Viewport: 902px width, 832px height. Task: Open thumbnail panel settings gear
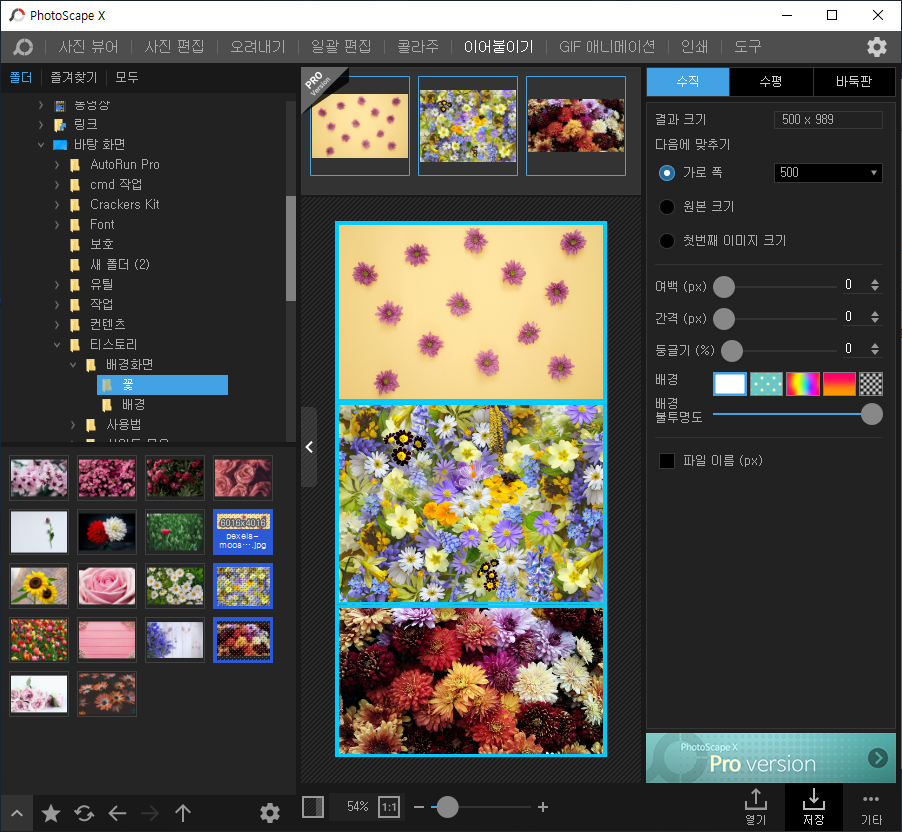[270, 813]
